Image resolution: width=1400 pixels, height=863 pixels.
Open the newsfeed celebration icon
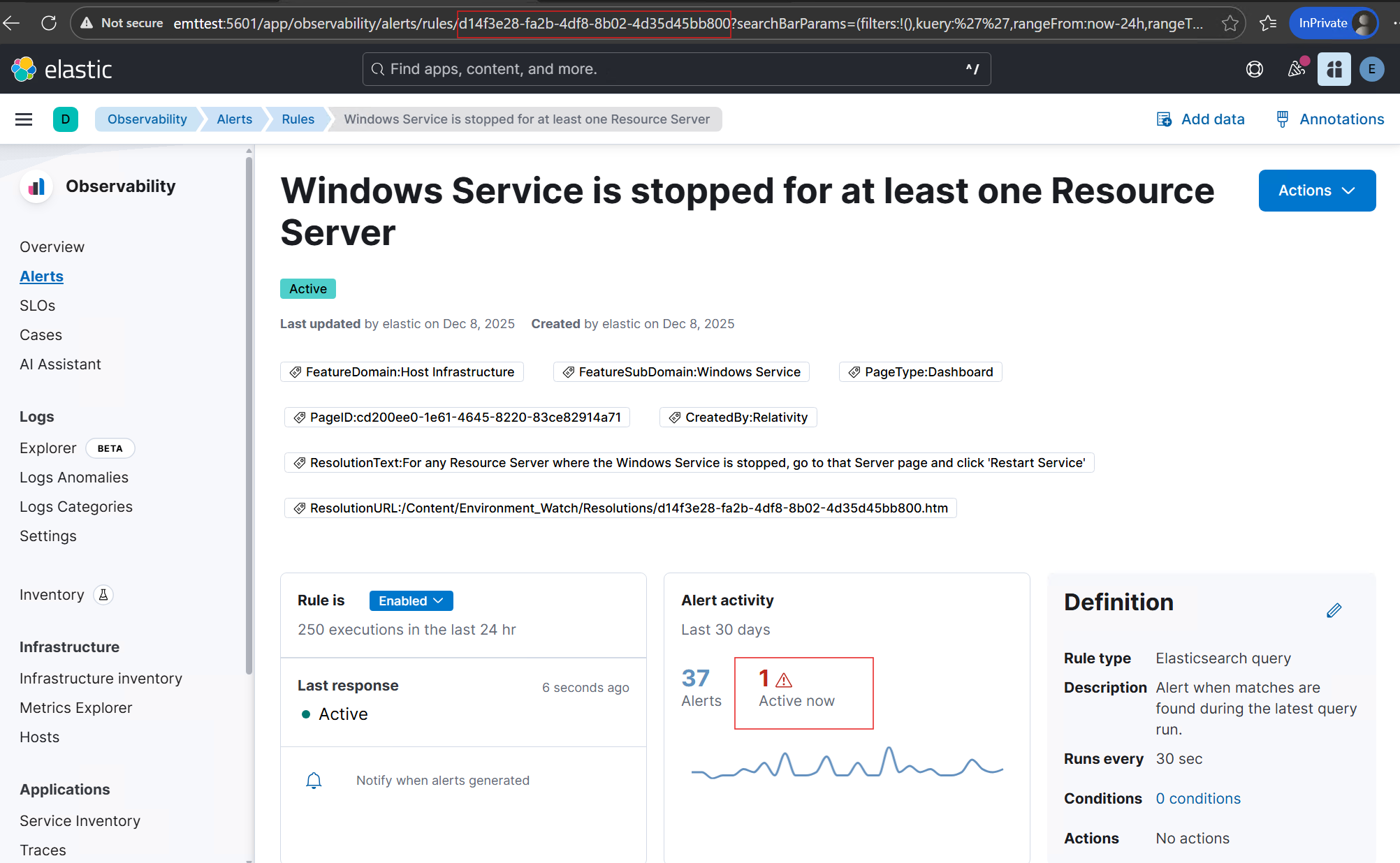pyautogui.click(x=1296, y=69)
